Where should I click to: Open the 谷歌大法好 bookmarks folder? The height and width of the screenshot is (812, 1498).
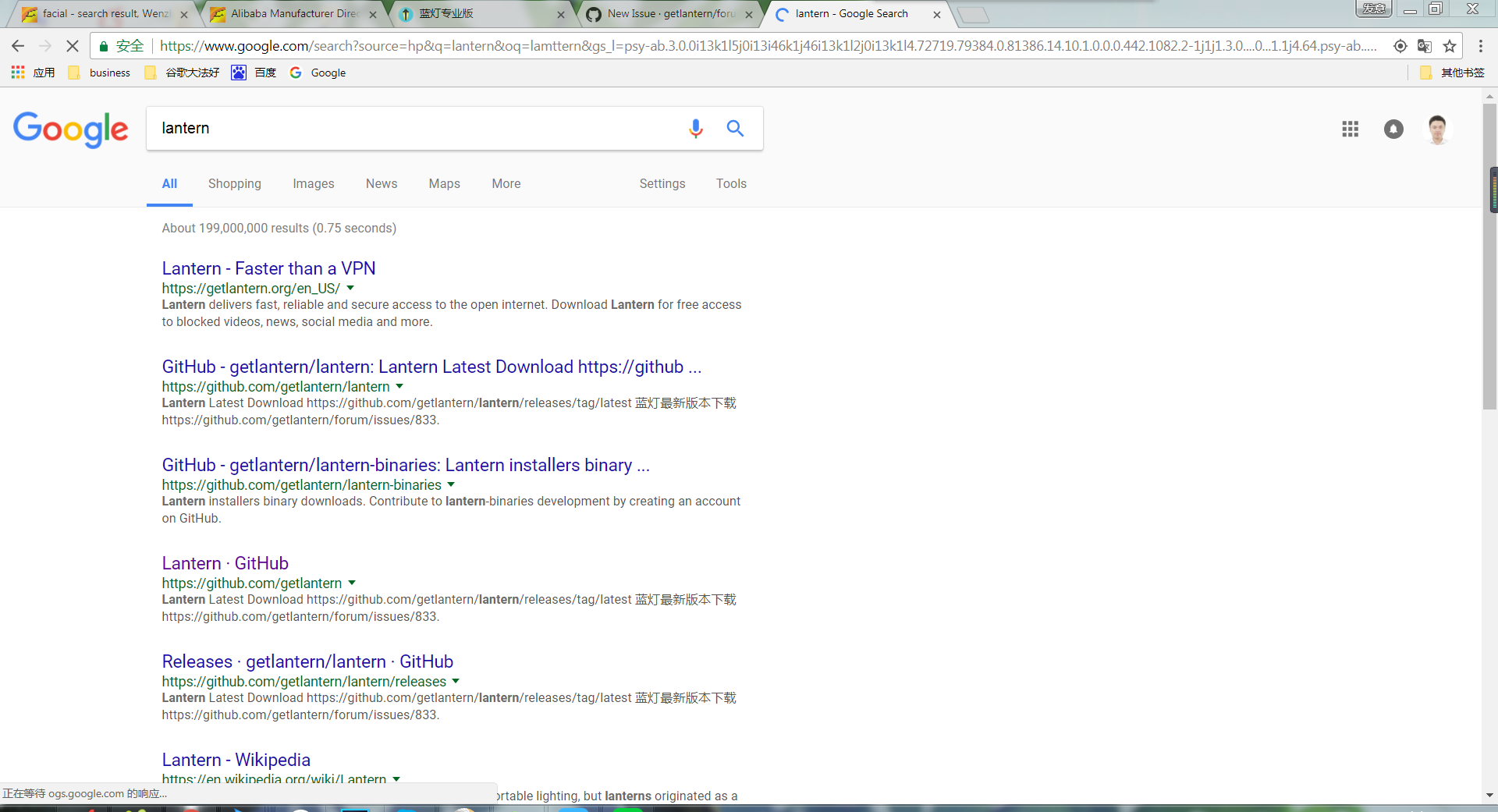point(182,73)
